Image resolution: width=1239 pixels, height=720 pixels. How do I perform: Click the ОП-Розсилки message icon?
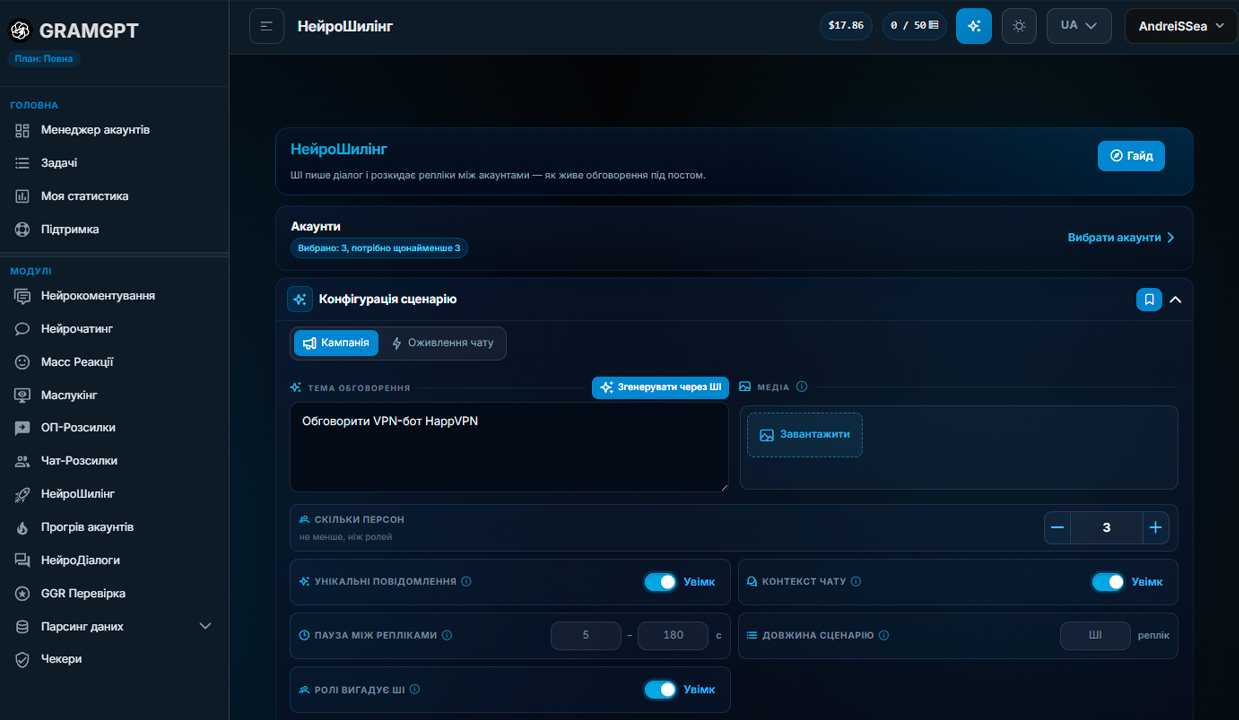pos(22,428)
